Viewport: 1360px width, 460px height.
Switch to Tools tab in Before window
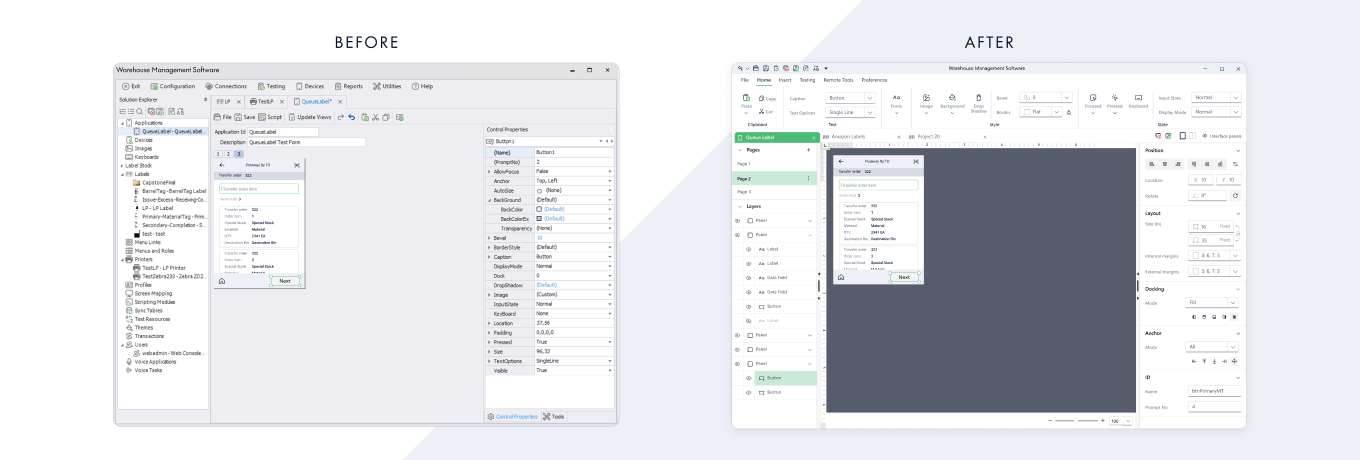click(x=553, y=416)
